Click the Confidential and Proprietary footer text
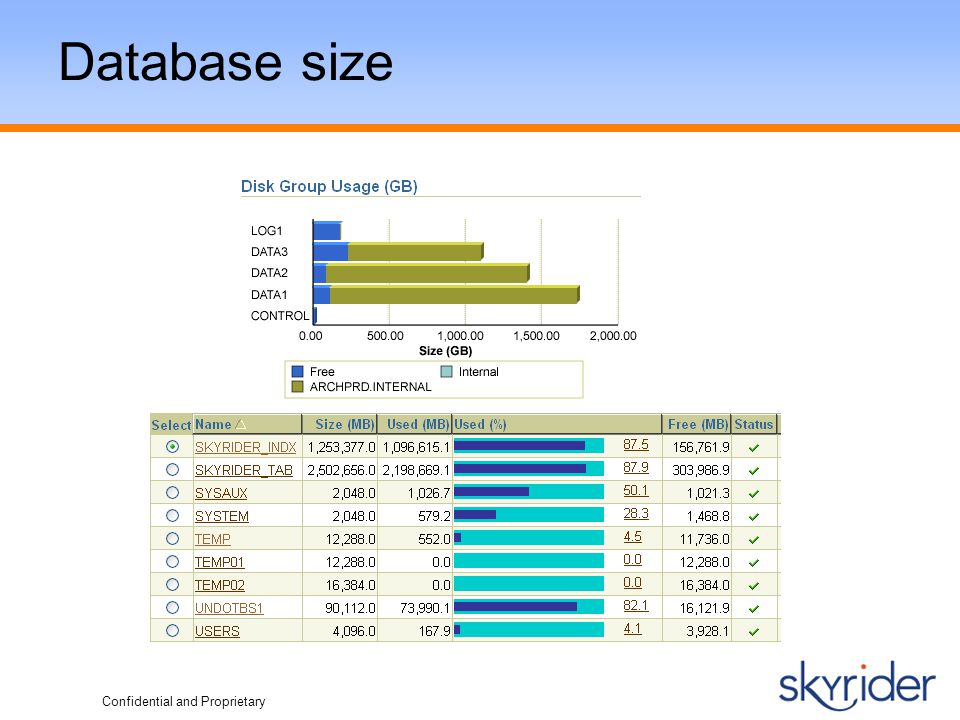 [x=184, y=702]
